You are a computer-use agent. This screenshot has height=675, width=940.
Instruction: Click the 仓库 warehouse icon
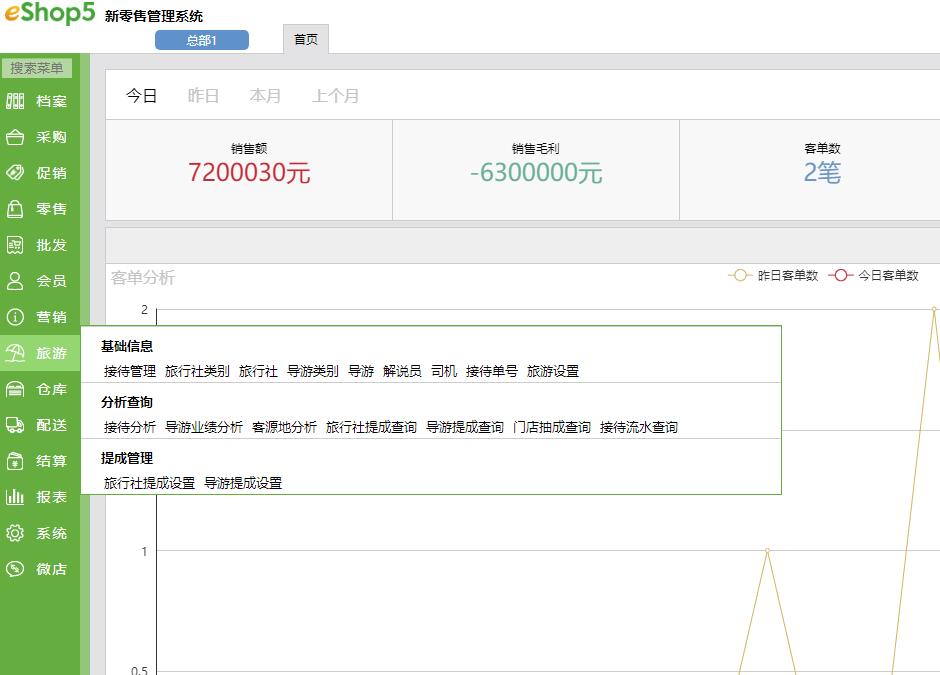point(15,388)
